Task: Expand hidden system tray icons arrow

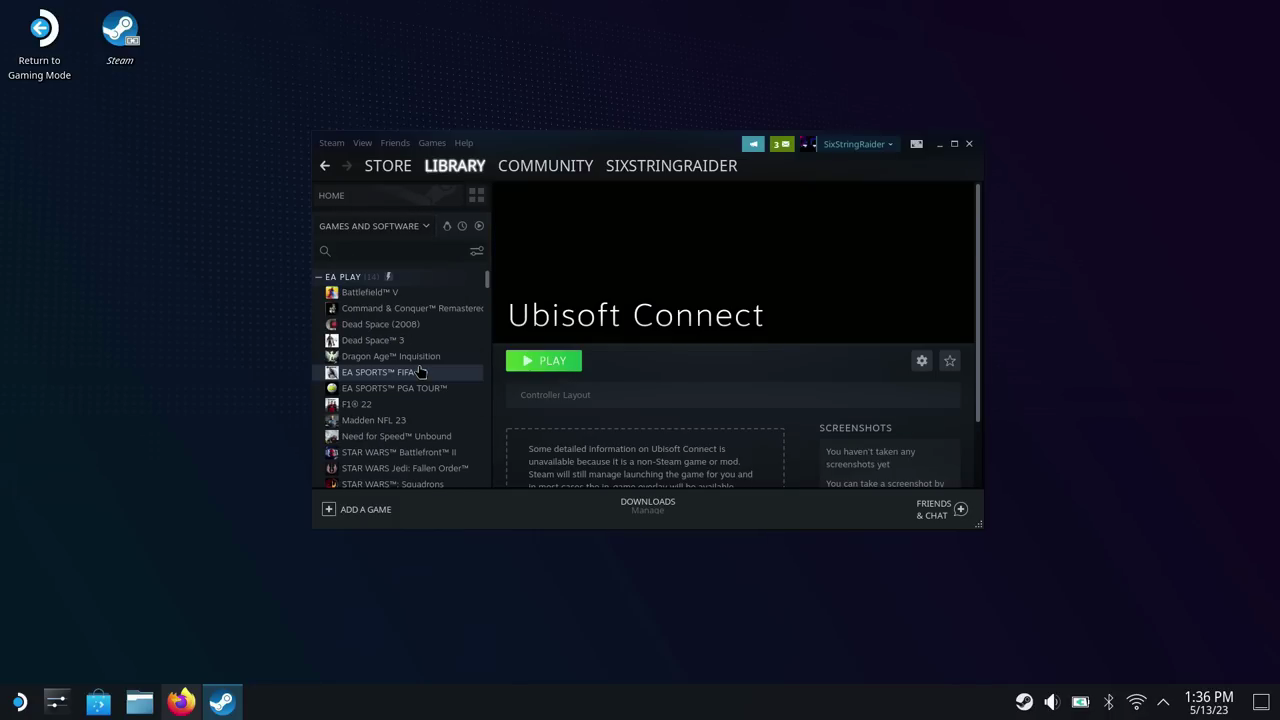Action: tap(1163, 702)
